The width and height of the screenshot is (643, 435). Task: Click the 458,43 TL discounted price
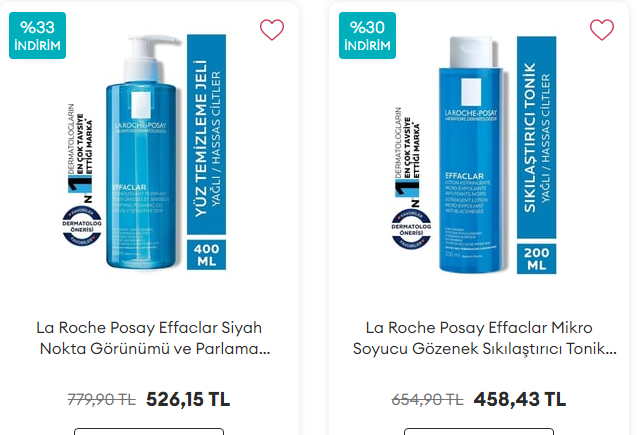pos(520,399)
